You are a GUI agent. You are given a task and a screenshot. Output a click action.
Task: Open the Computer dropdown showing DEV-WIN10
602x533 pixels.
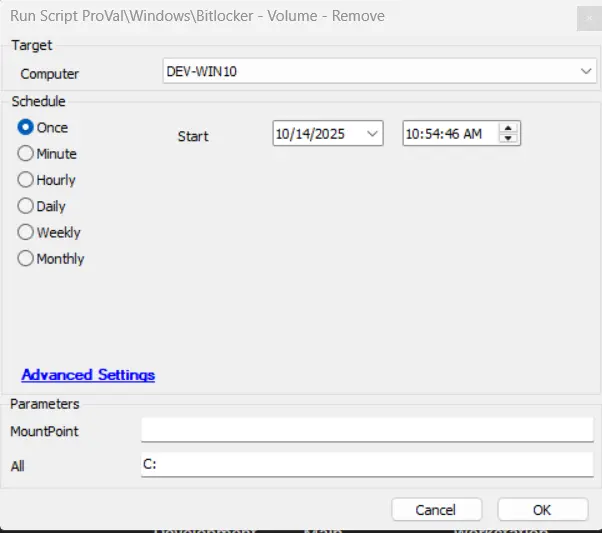pos(379,71)
